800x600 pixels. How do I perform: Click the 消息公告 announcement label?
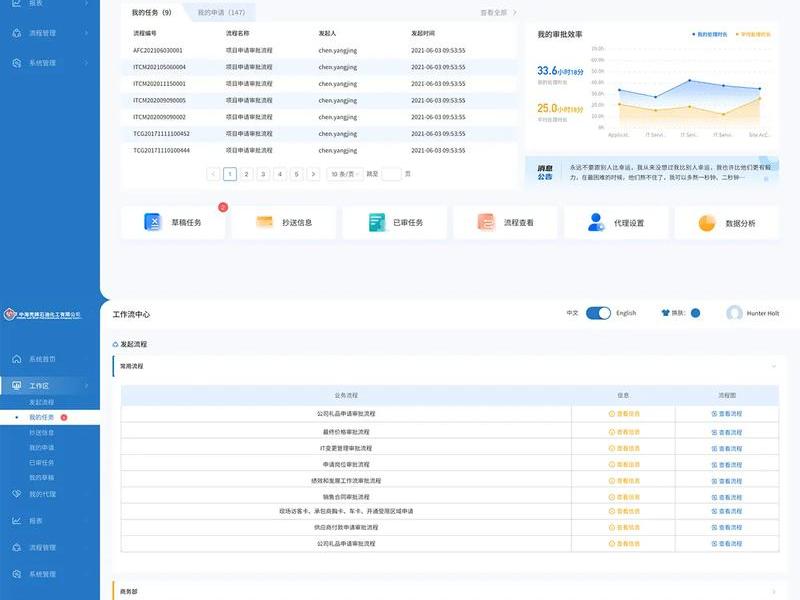(x=545, y=172)
